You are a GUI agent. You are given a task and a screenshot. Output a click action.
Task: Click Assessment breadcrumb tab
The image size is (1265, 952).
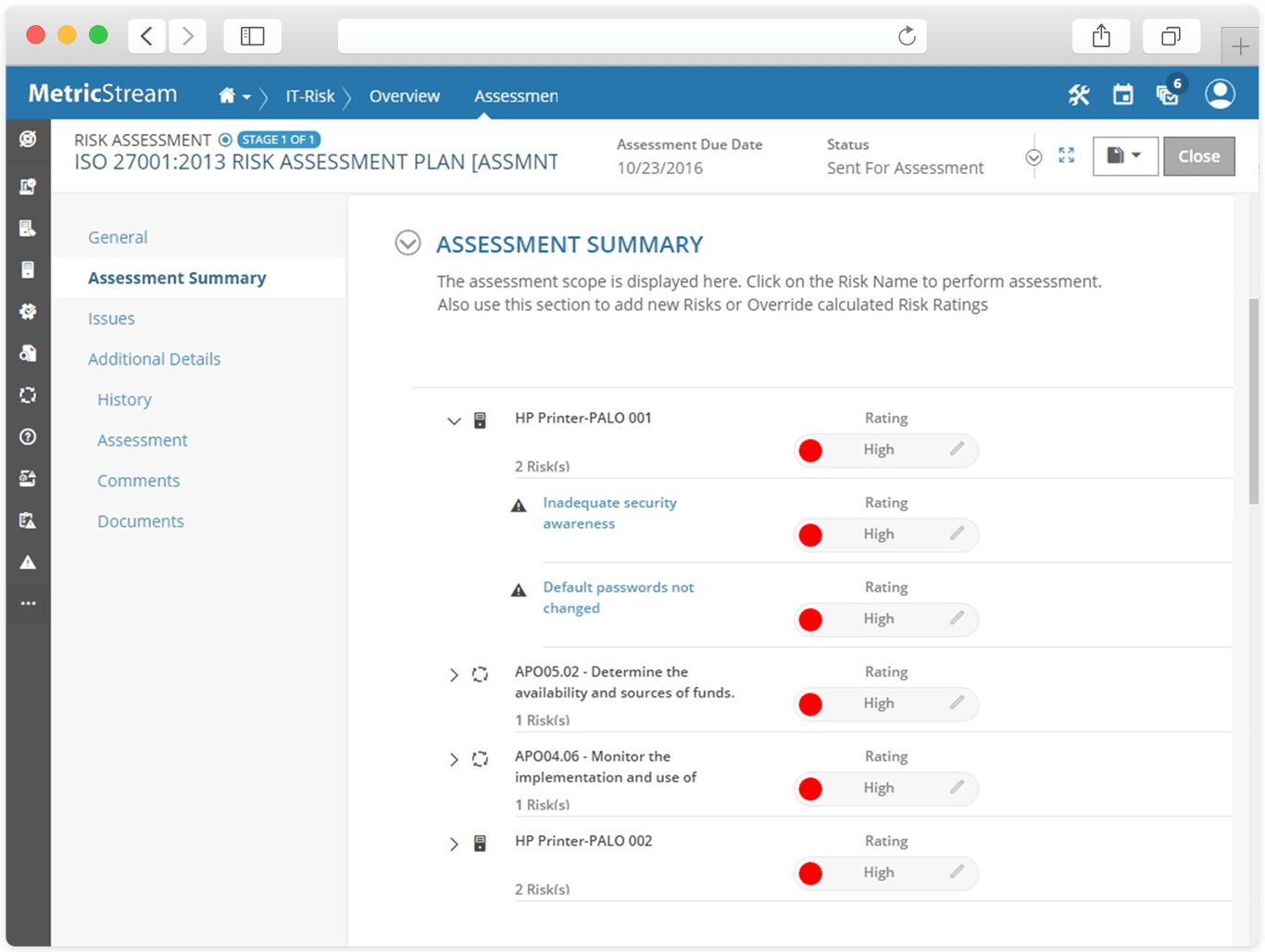point(516,95)
